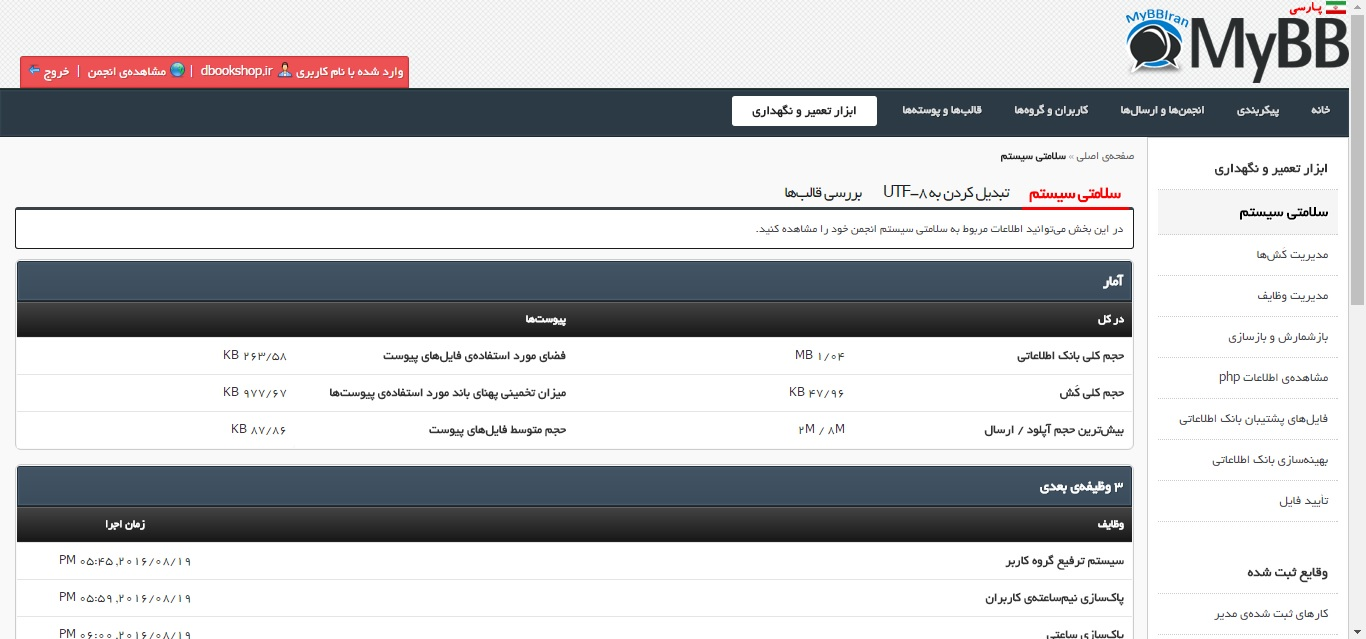Click the Iran flag icon above the logo
1366x639 pixels.
point(1335,8)
